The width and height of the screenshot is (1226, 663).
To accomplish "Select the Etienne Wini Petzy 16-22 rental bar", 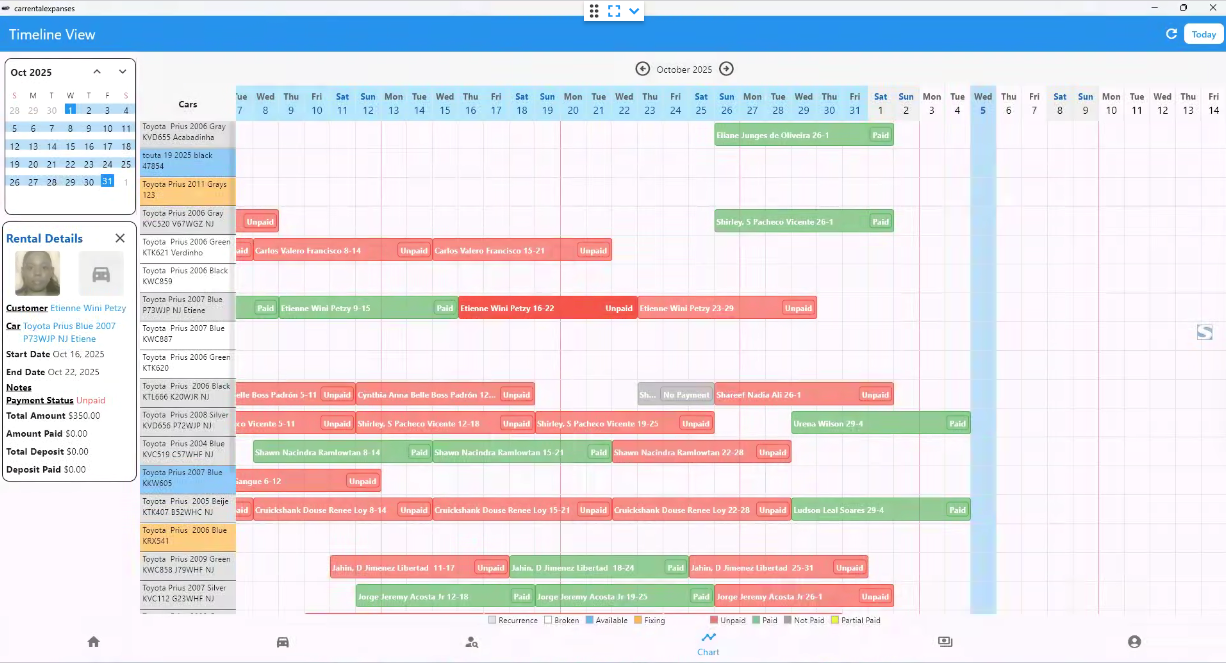I will pyautogui.click(x=547, y=309).
